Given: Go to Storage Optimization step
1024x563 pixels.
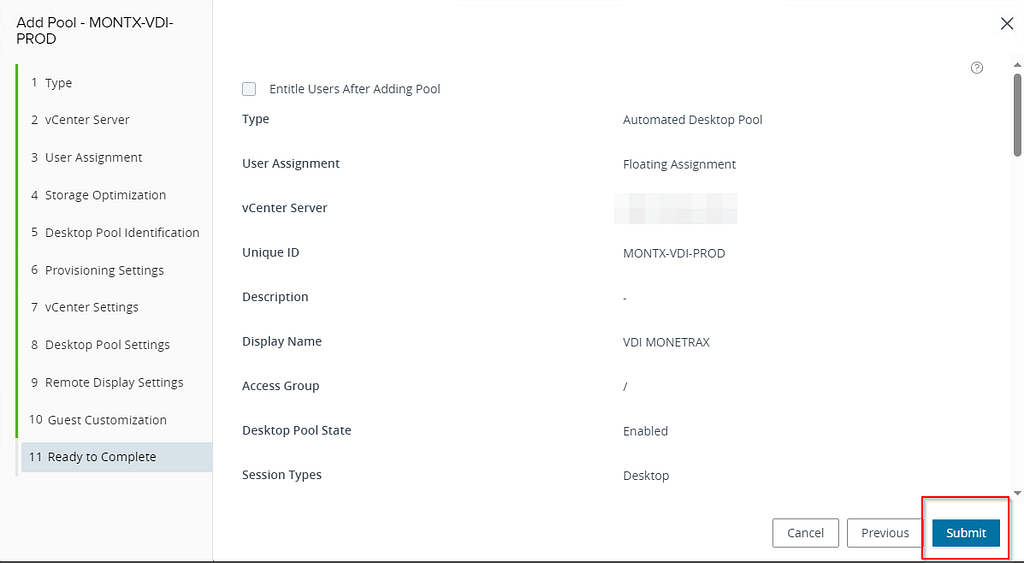Looking at the screenshot, I should pyautogui.click(x=105, y=195).
